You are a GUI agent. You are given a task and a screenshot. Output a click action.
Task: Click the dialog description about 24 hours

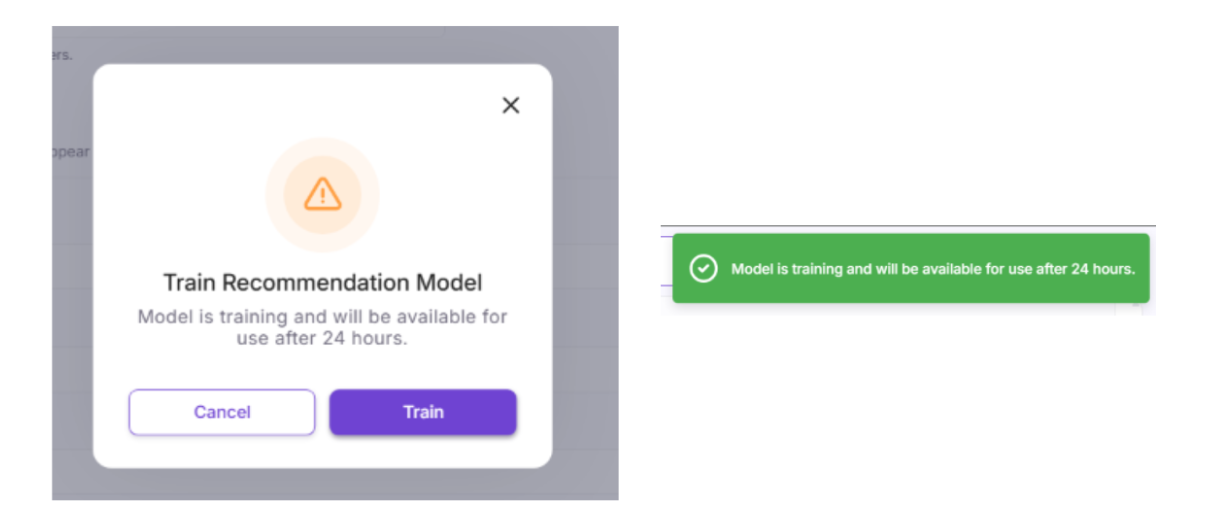[x=323, y=327]
